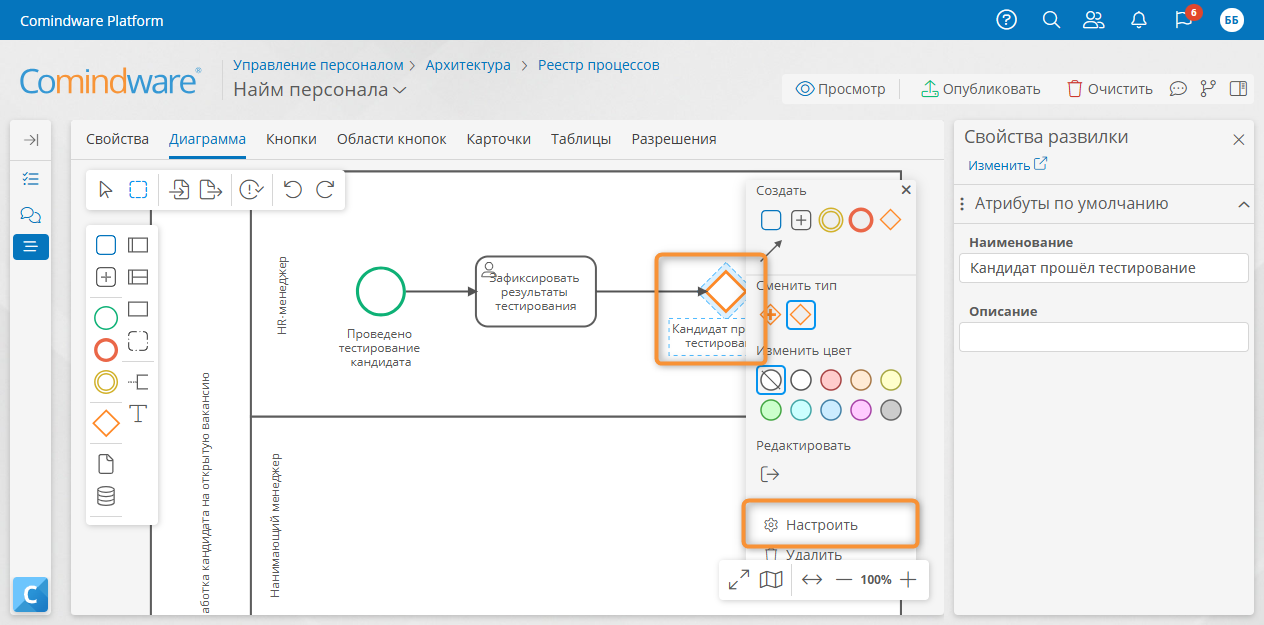
Task: Pick the database data store in the palette
Action: point(106,496)
